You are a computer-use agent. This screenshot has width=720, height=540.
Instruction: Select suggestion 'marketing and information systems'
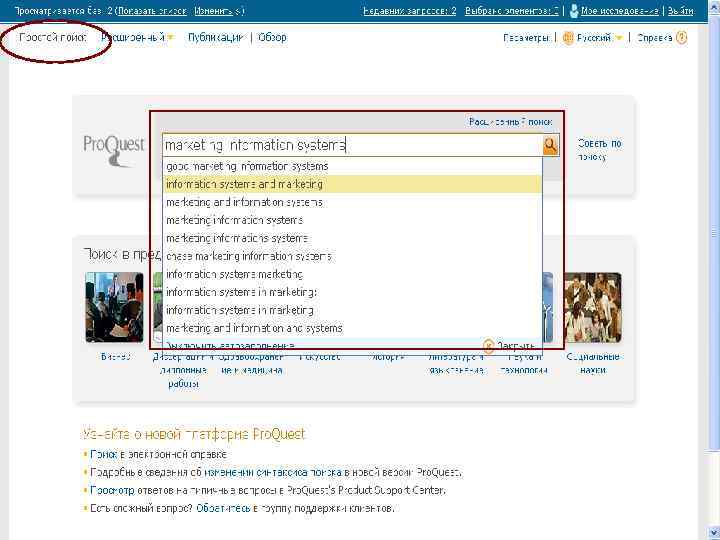tap(352, 202)
